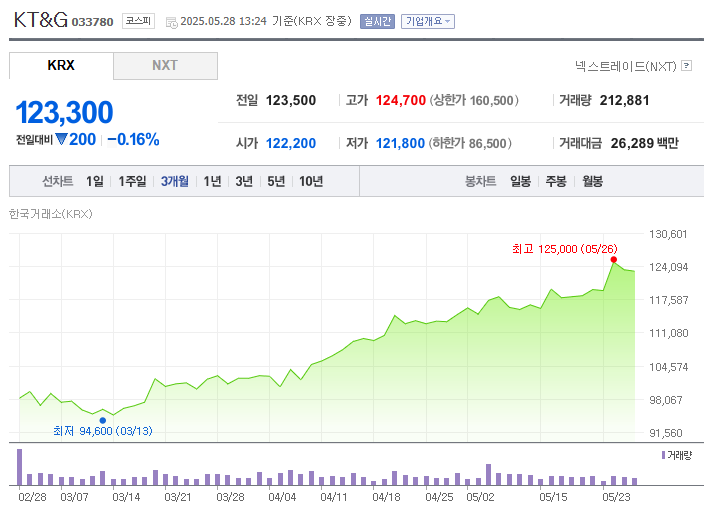Click the previous close value 123,500
The image size is (704, 523).
(x=291, y=100)
